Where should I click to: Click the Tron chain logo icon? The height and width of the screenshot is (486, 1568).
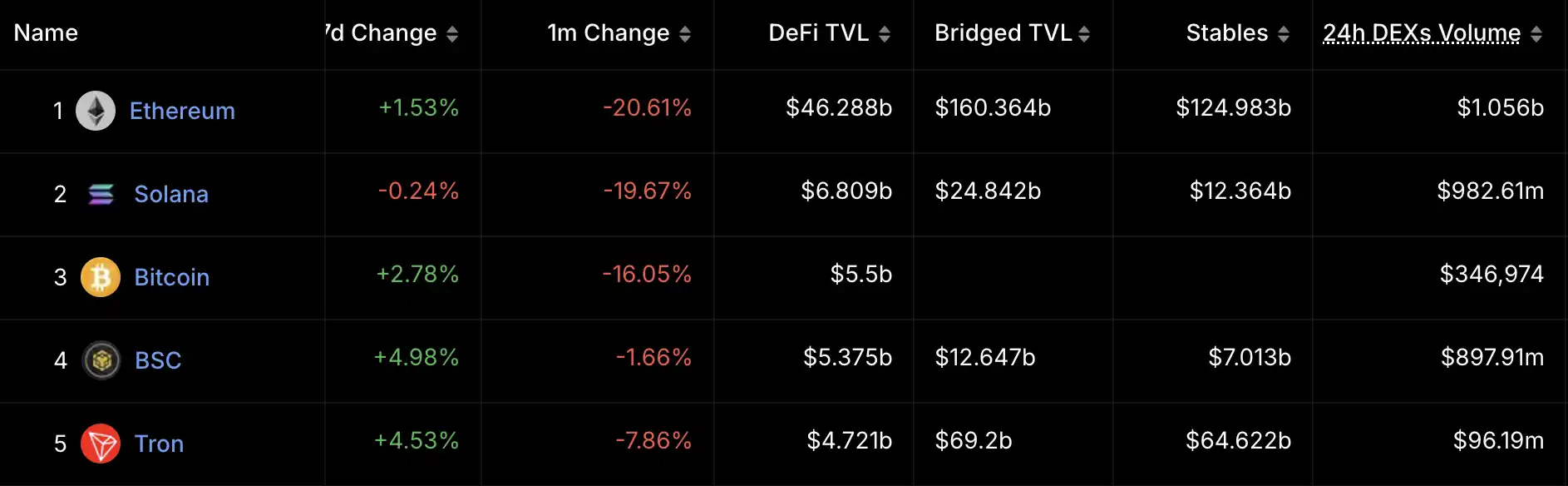(x=101, y=444)
